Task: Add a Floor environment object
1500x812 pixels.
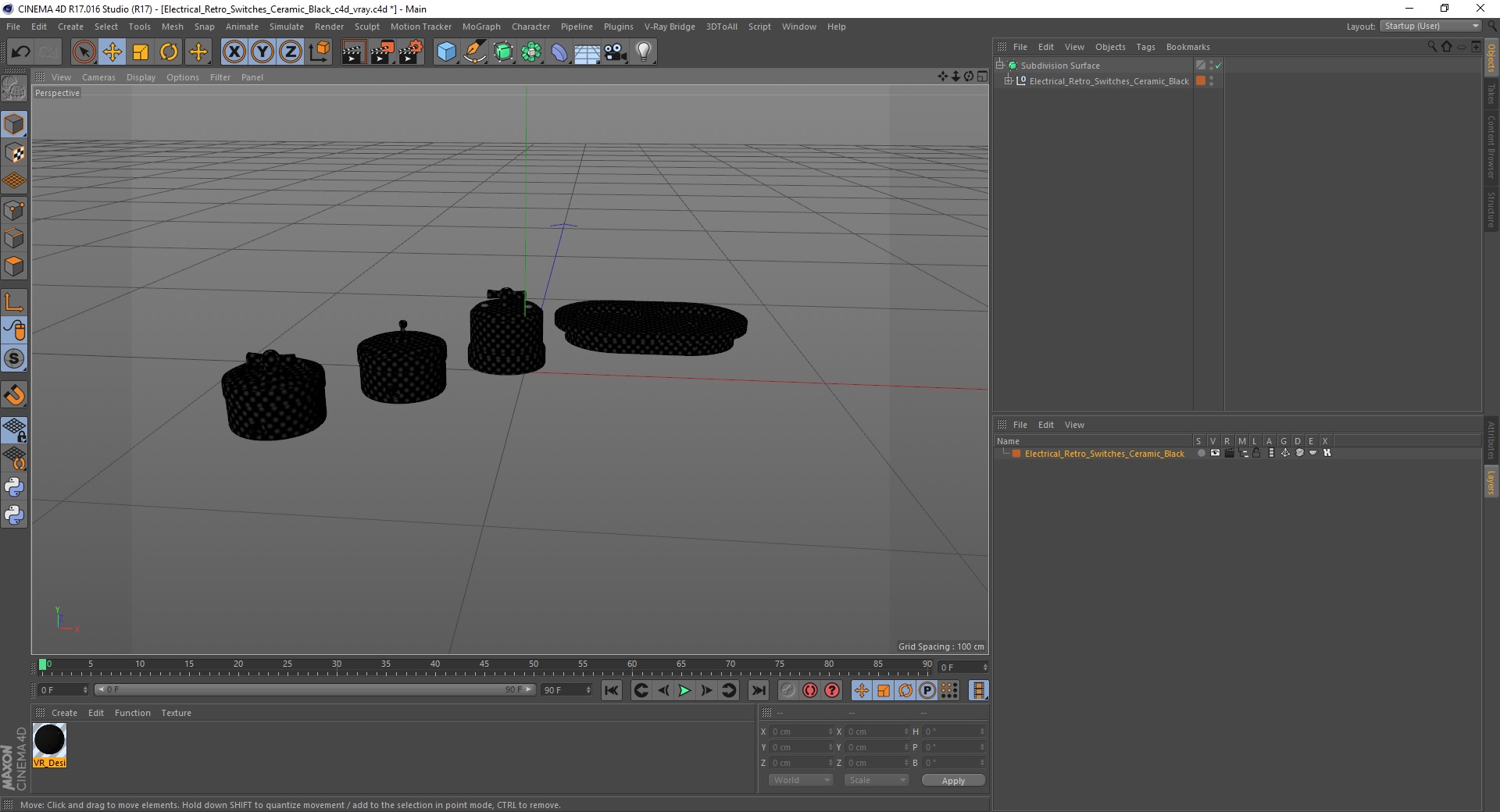Action: pyautogui.click(x=587, y=52)
